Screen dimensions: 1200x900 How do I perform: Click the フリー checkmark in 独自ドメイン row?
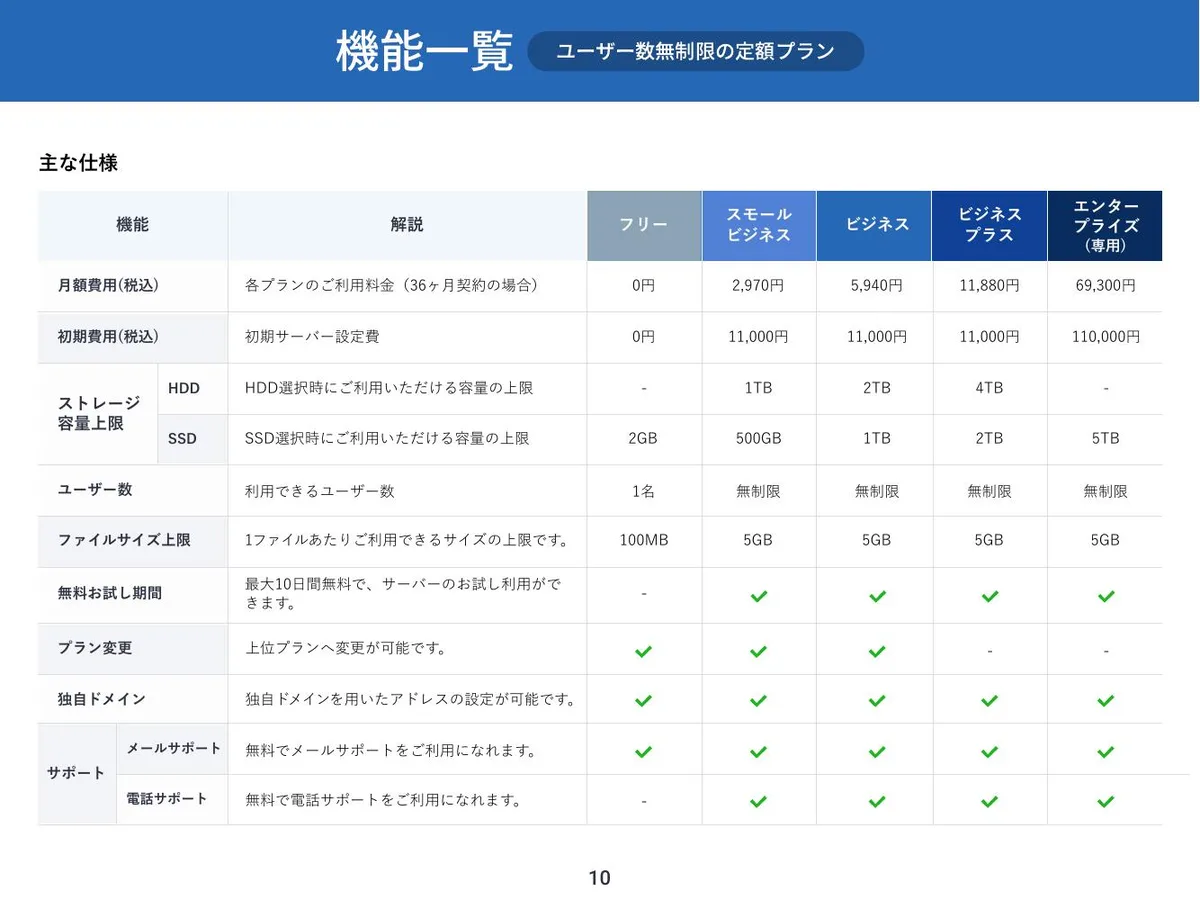(644, 701)
